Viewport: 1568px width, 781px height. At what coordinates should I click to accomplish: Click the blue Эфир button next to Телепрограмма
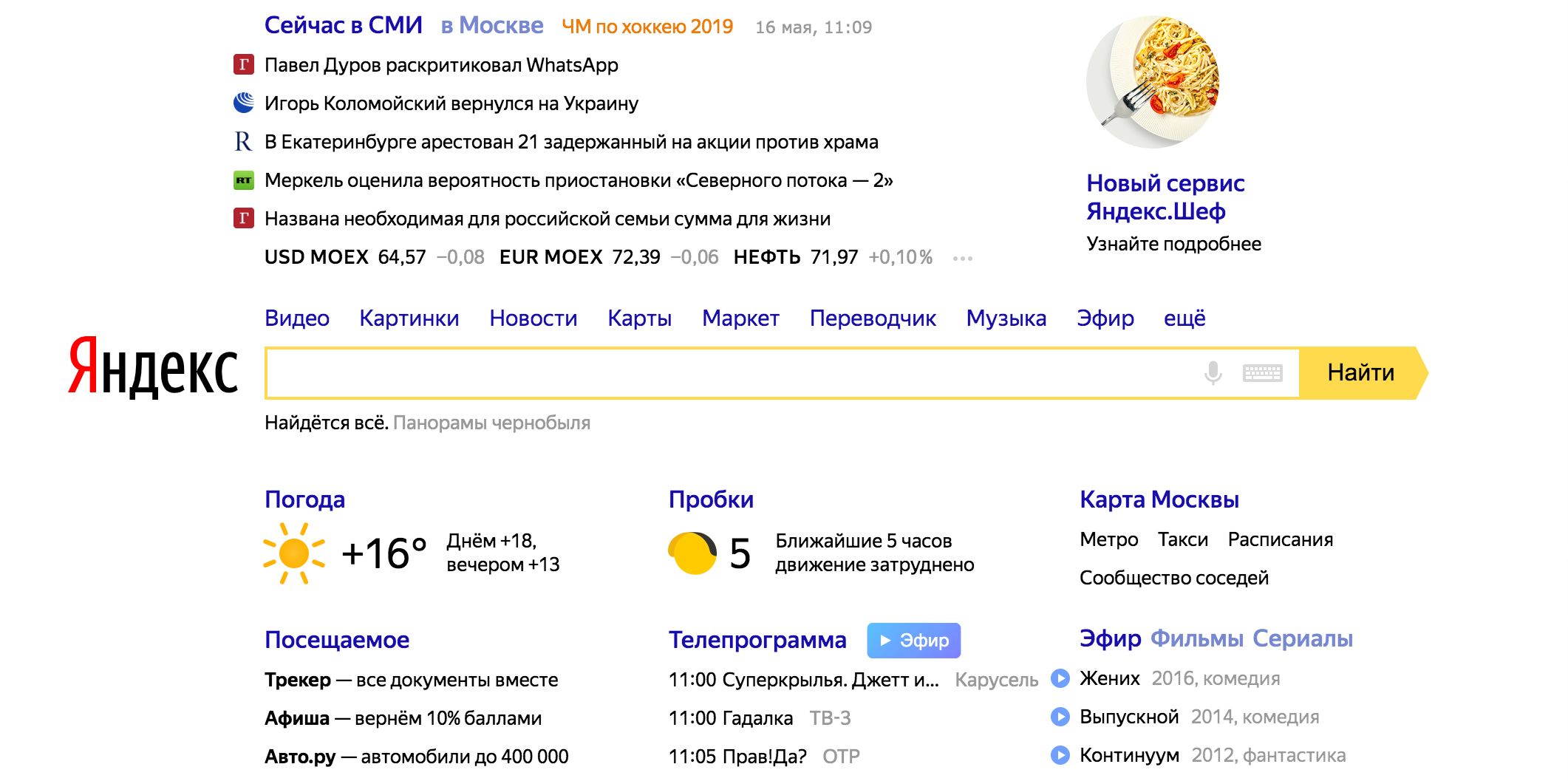click(x=914, y=641)
